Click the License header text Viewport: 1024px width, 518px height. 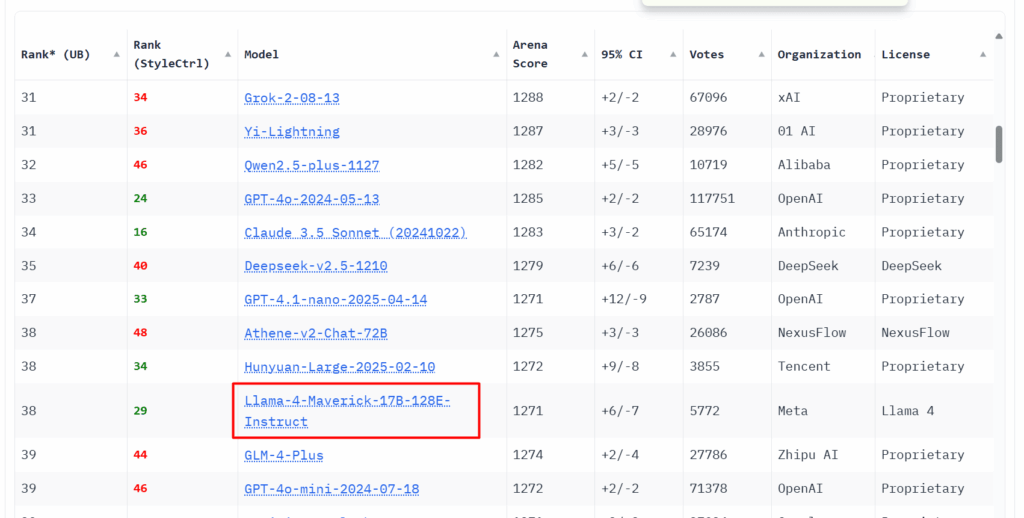[x=905, y=54]
